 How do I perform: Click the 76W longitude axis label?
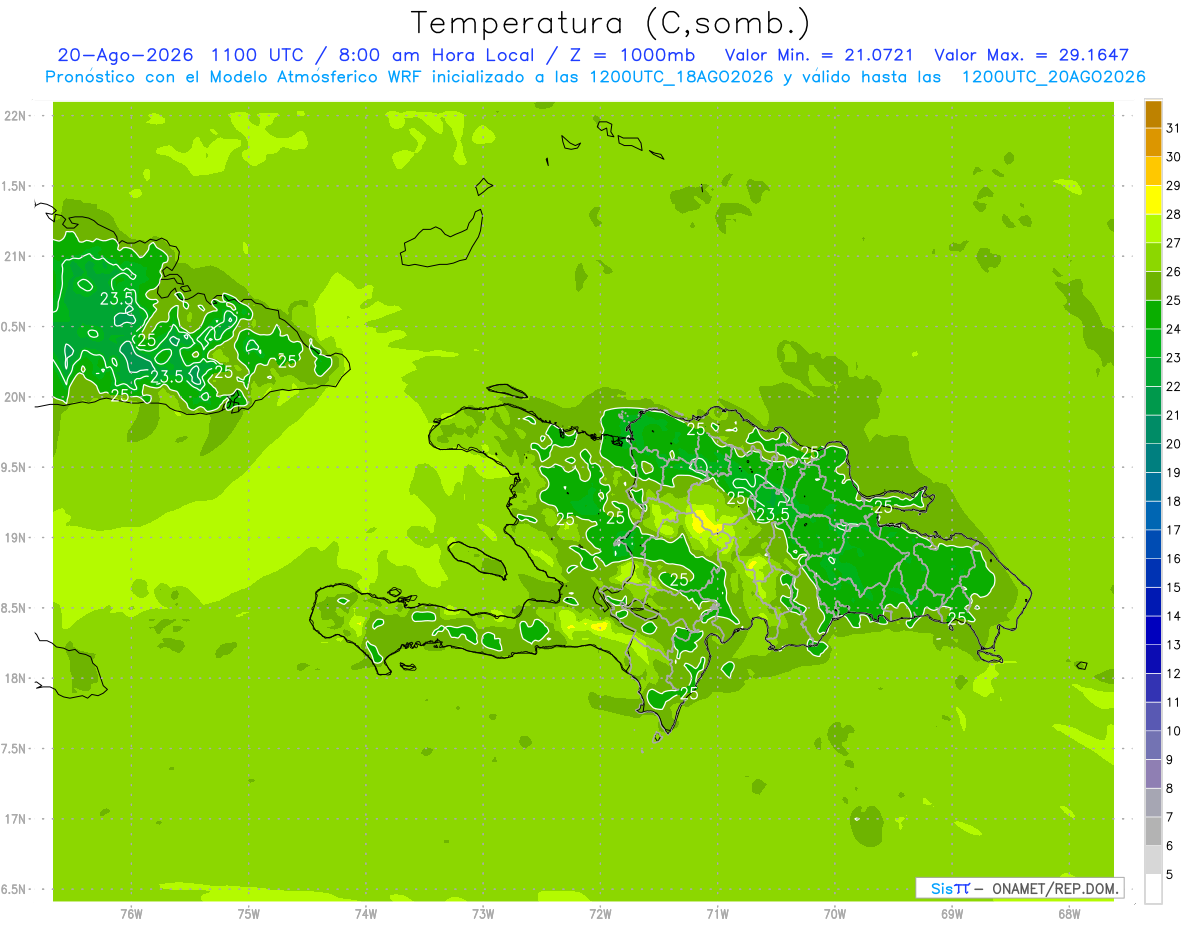(131, 913)
